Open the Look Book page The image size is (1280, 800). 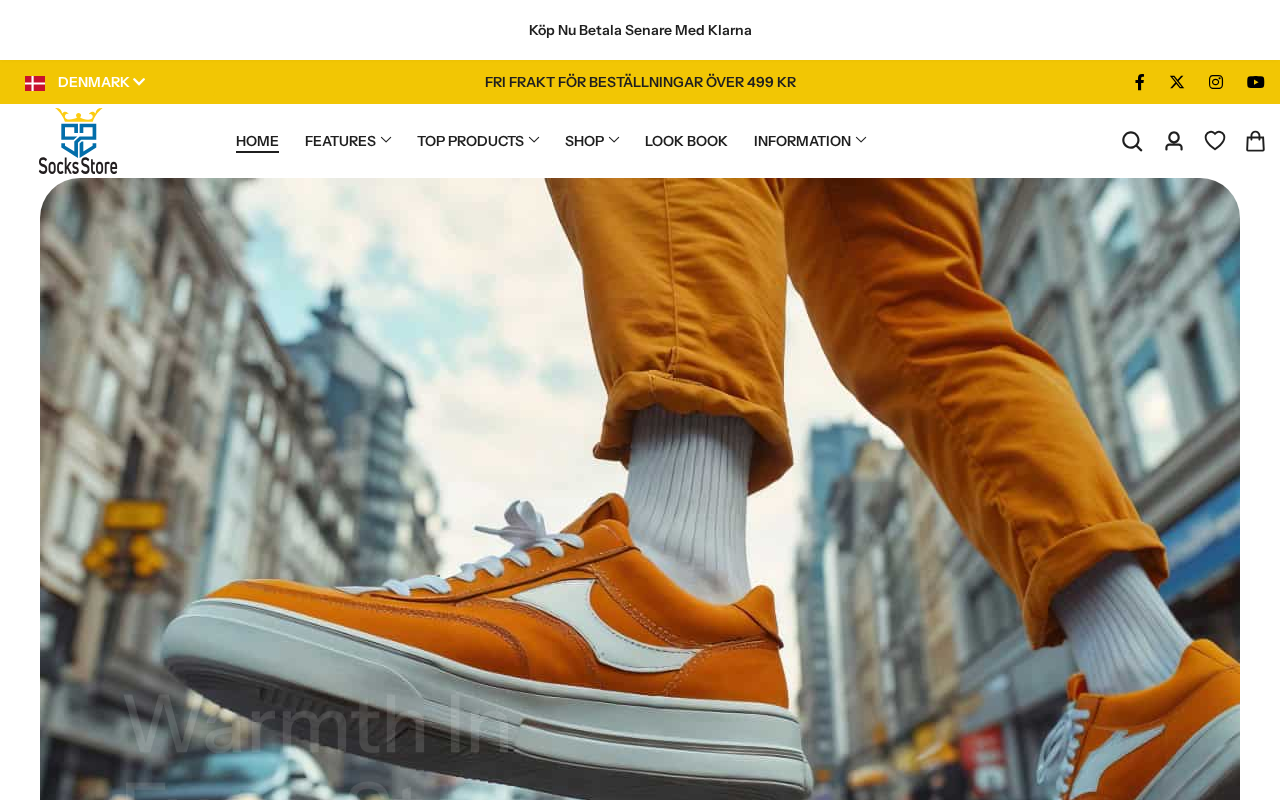[686, 141]
